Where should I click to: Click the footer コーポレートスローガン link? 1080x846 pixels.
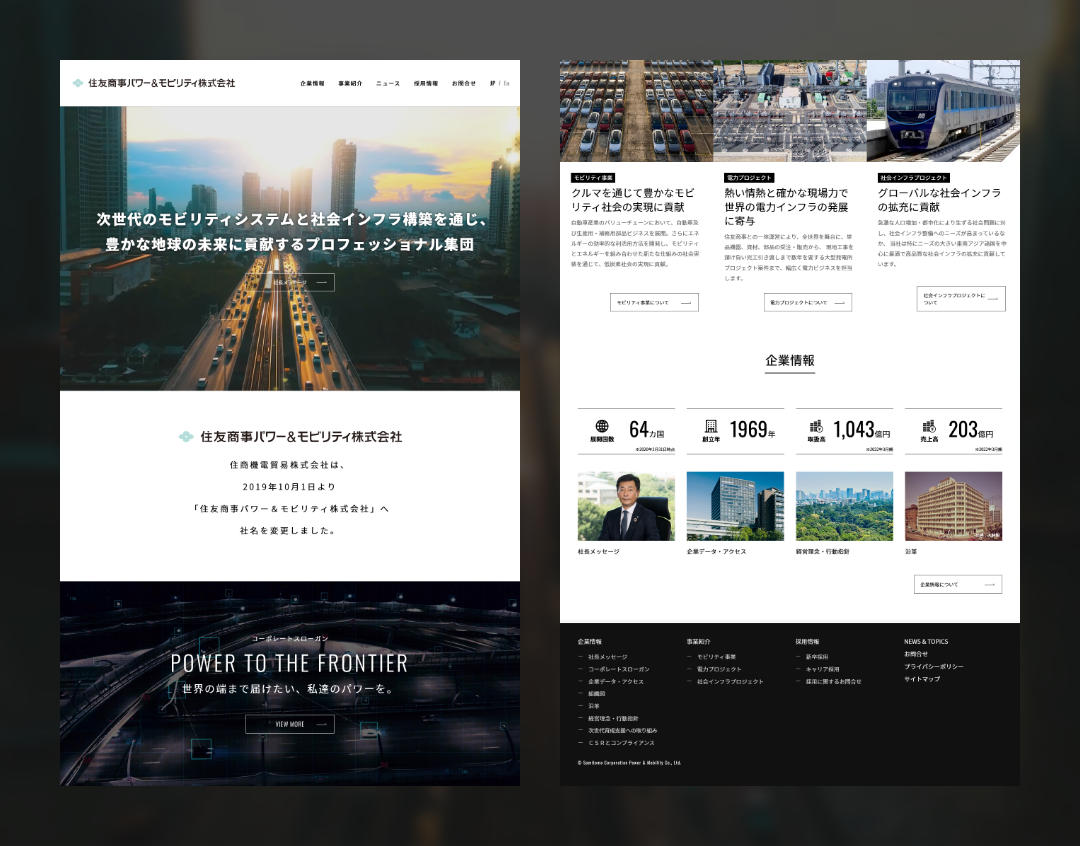tap(619, 670)
